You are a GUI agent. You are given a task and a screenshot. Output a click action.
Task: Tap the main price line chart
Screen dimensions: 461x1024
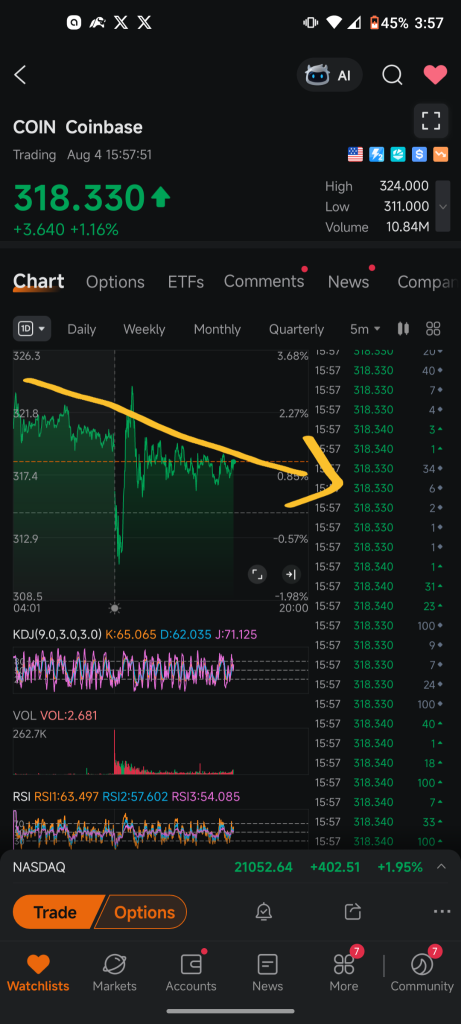point(160,475)
